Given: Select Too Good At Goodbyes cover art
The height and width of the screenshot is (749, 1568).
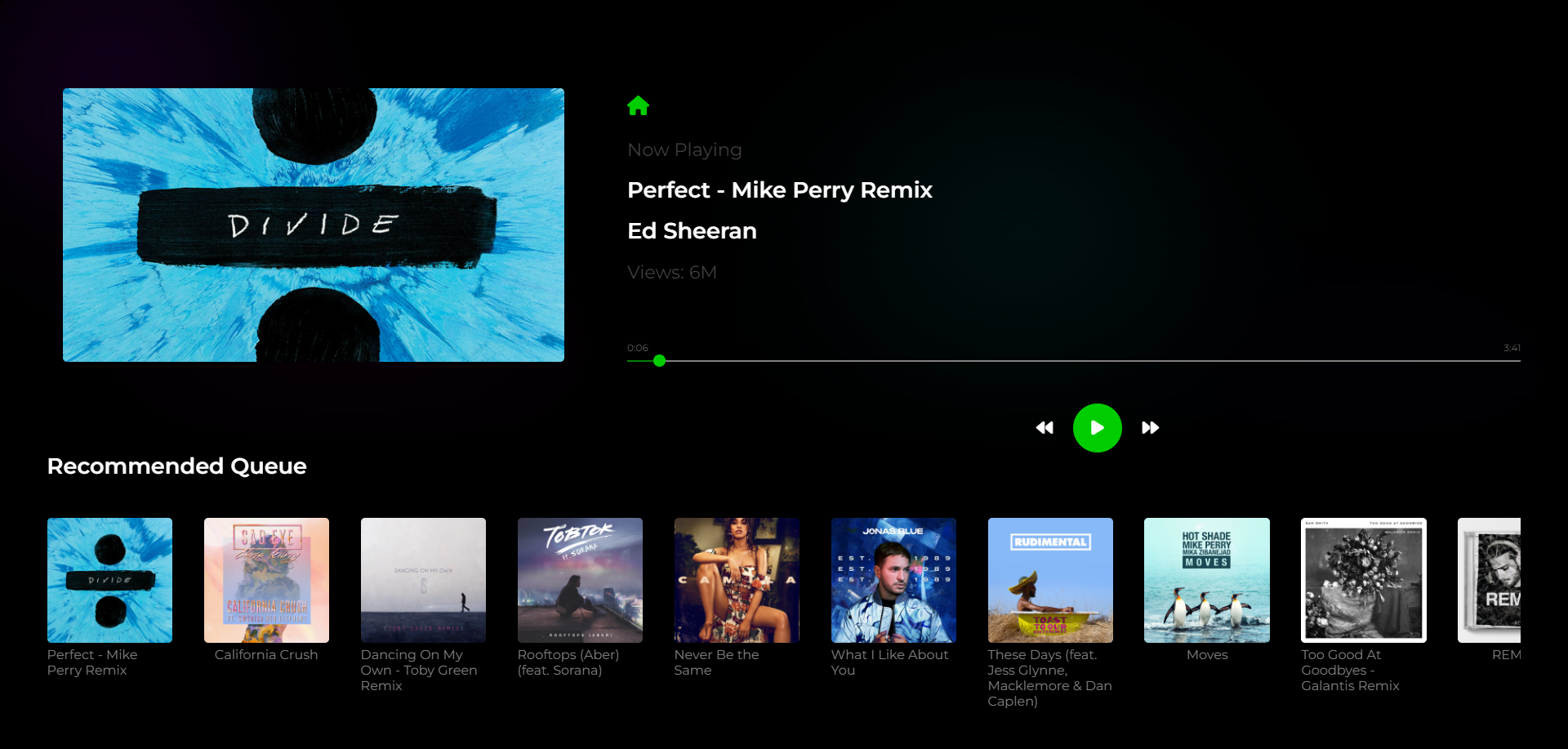Looking at the screenshot, I should click(1364, 580).
